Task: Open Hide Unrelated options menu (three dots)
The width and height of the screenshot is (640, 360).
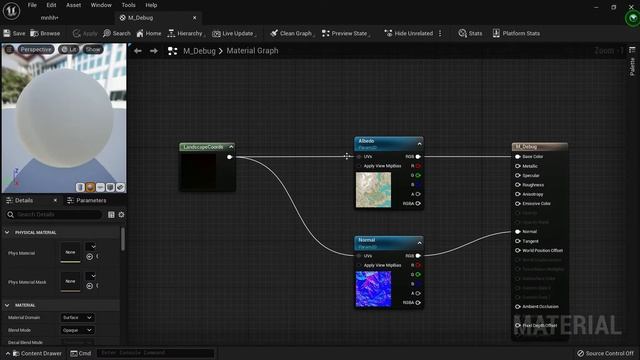Action: click(x=440, y=33)
